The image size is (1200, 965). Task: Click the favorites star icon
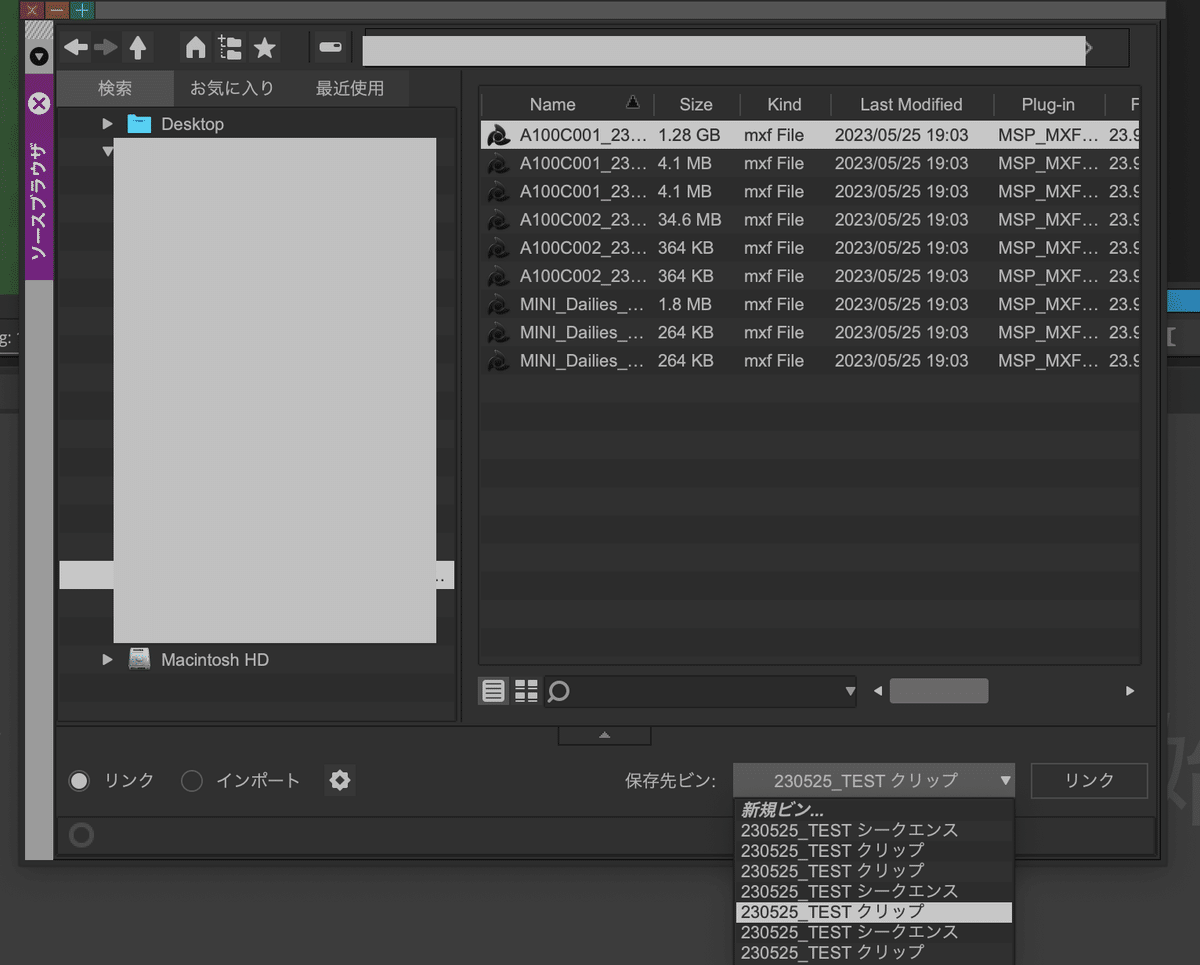coord(264,47)
